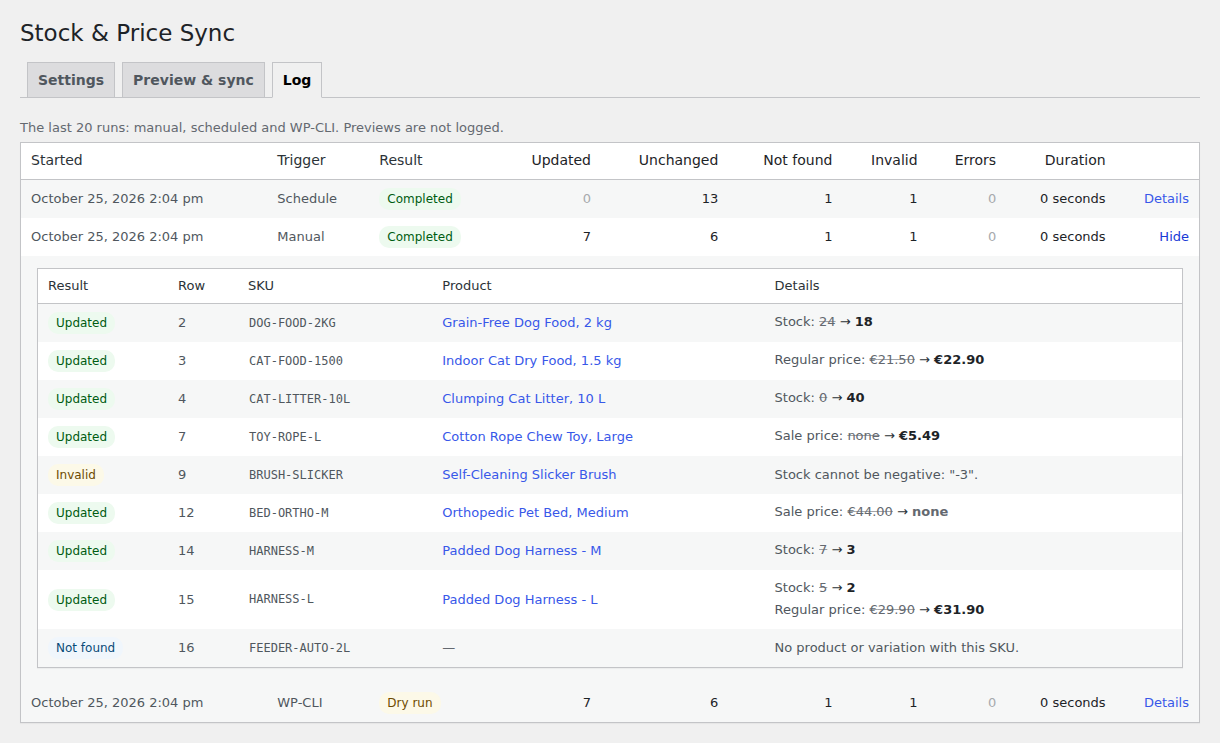Click the Started column header
The height and width of the screenshot is (743, 1220).
click(57, 160)
